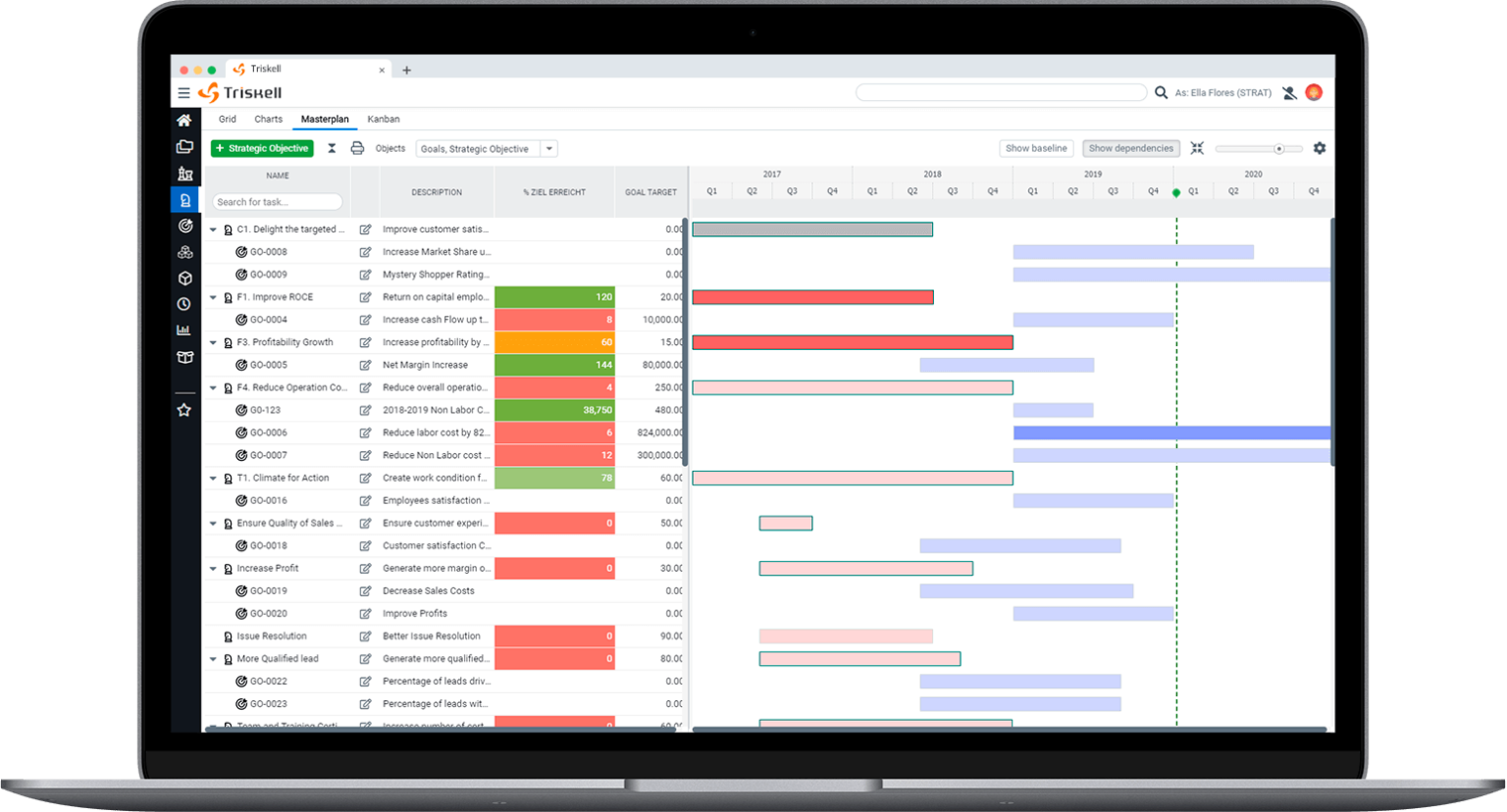This screenshot has width=1507, height=812.
Task: Click As: Ella Flores (STRAT) label
Action: [x=1222, y=93]
